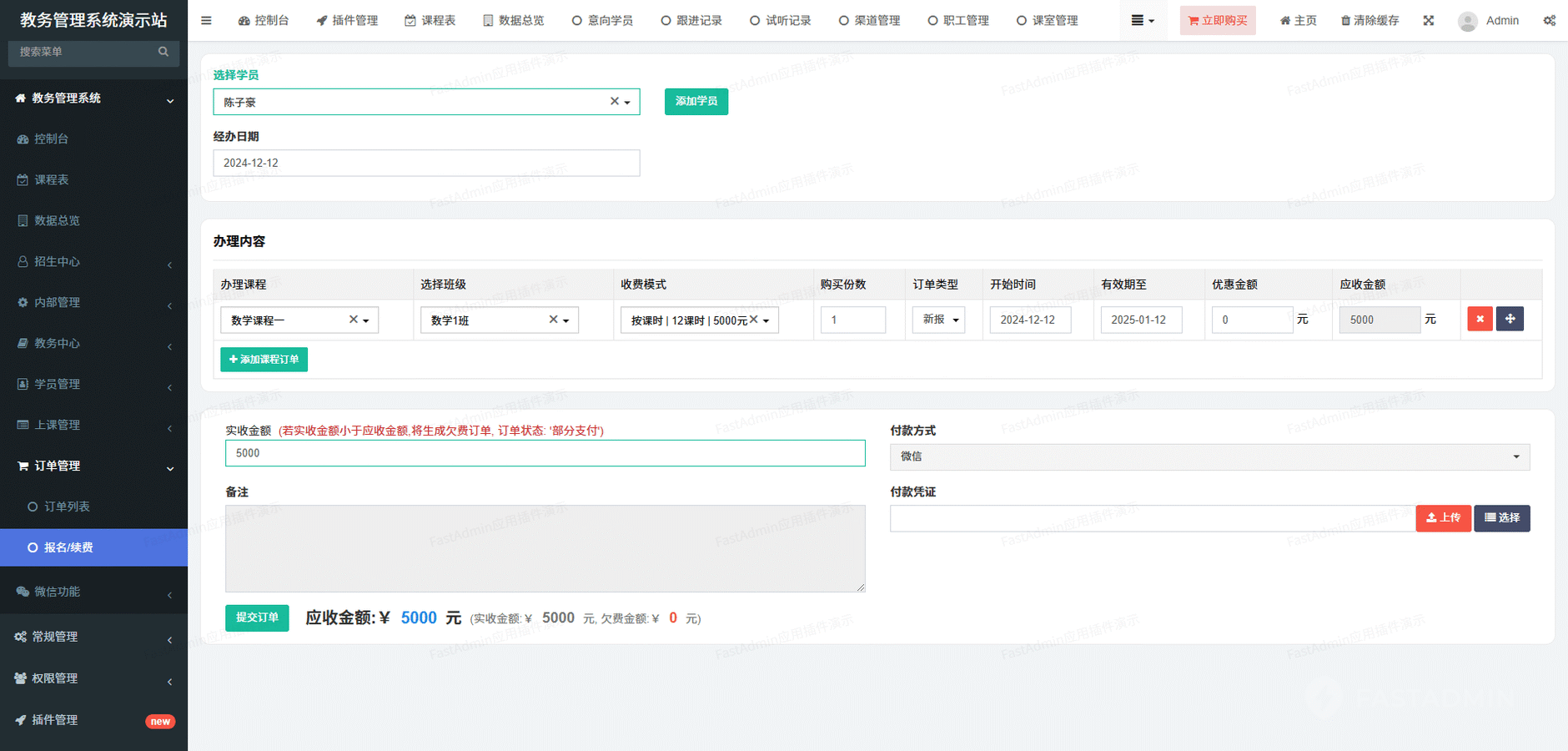Switch to the 意向学员 tab
The image size is (1568, 751).
[x=602, y=21]
